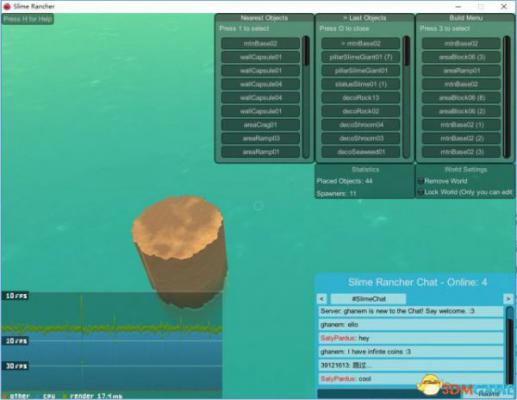The image size is (517, 400).
Task: Click the Build Menu list scrollbar
Action: coord(507,97)
